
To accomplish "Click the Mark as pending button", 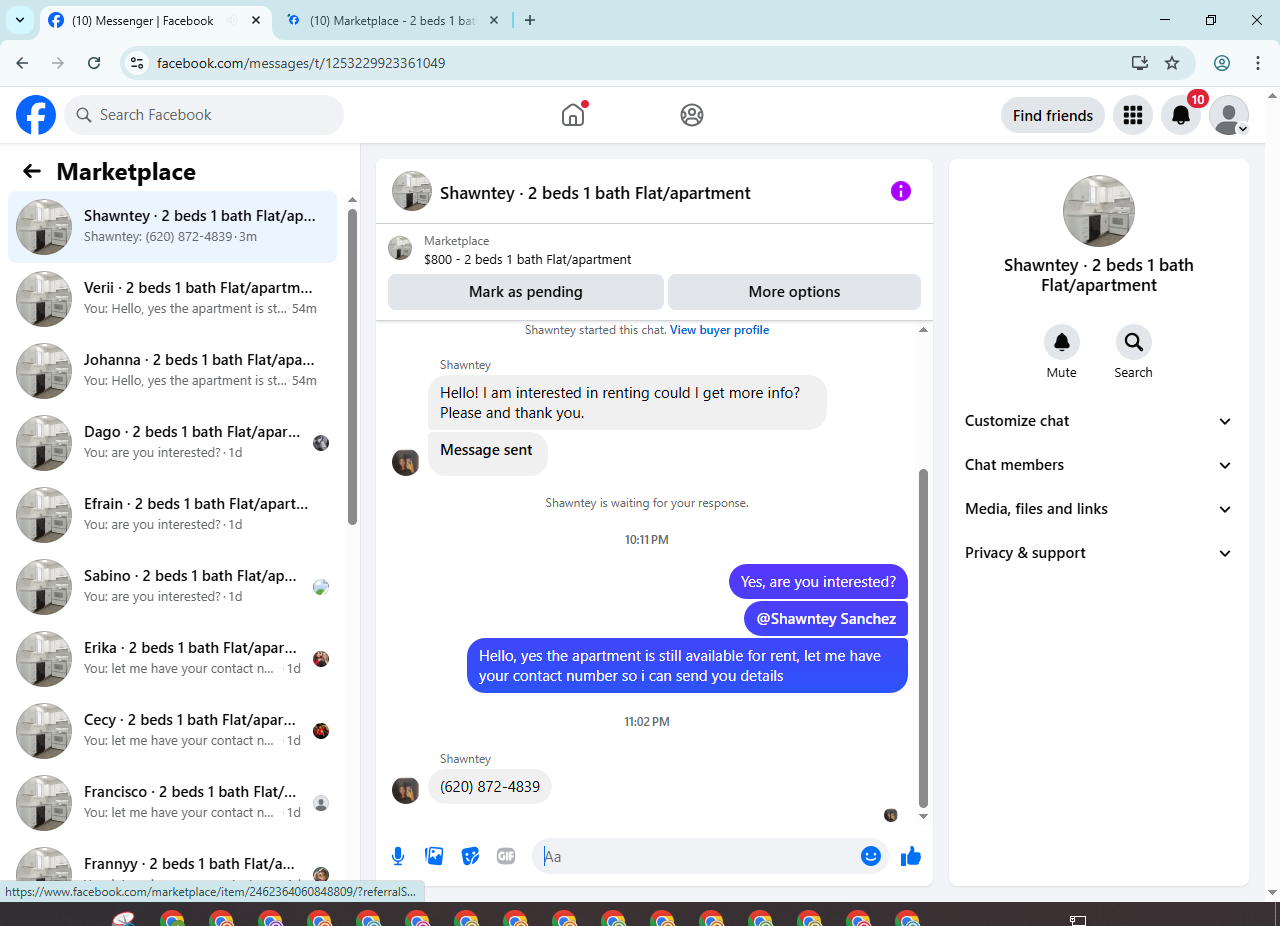I will (x=526, y=292).
